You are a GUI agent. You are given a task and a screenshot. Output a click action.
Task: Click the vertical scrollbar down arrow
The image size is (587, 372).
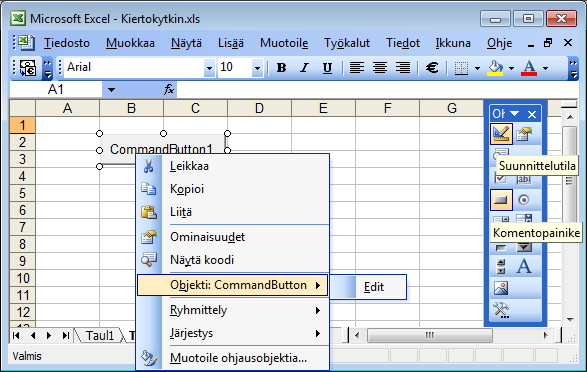pos(571,320)
